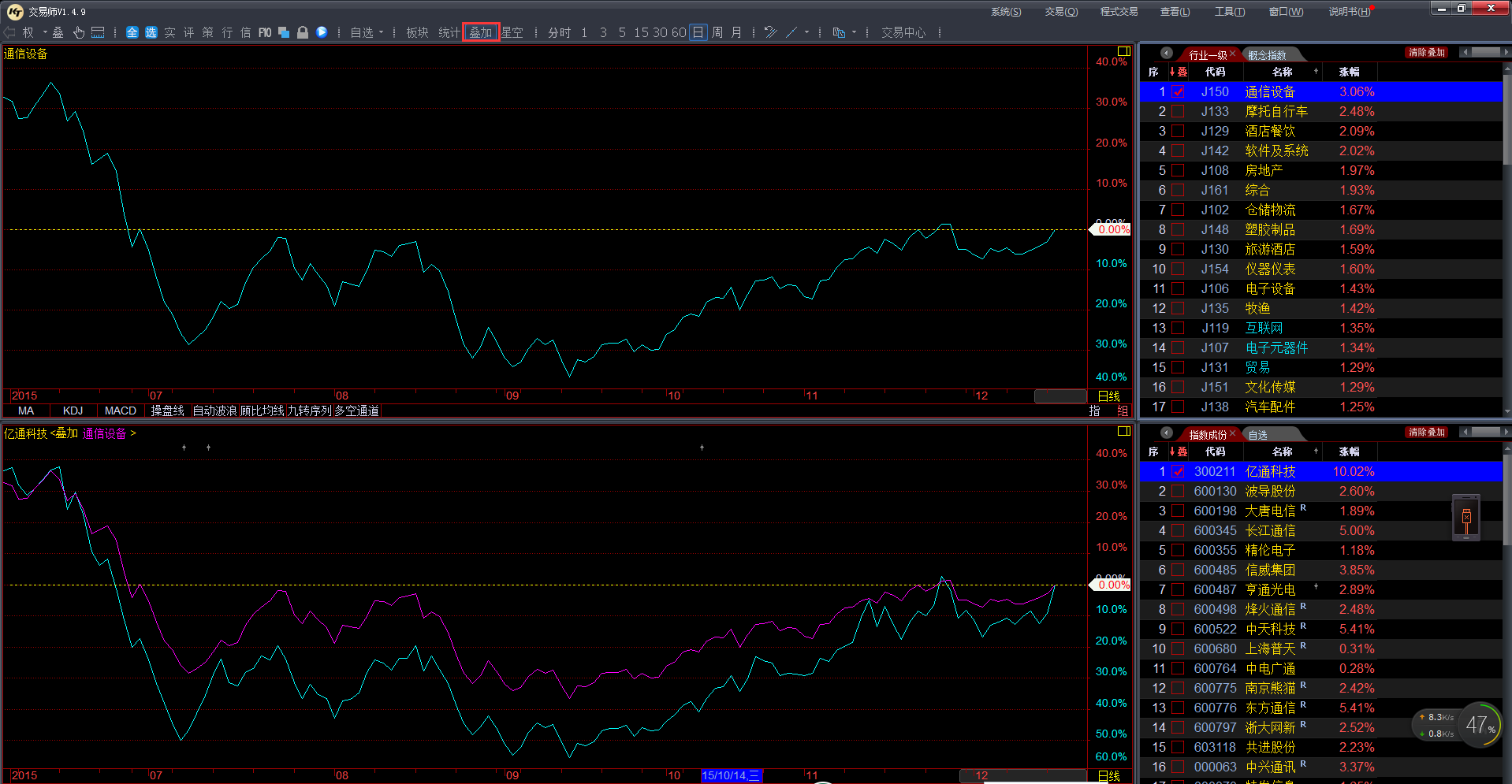
Task: Click the padlock lock icon
Action: 303,32
